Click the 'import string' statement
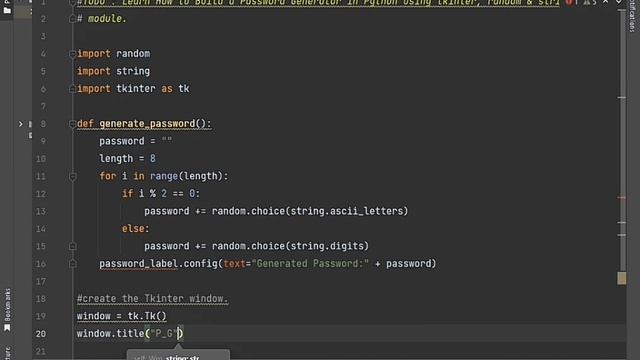This screenshot has width=640, height=360. [113, 71]
